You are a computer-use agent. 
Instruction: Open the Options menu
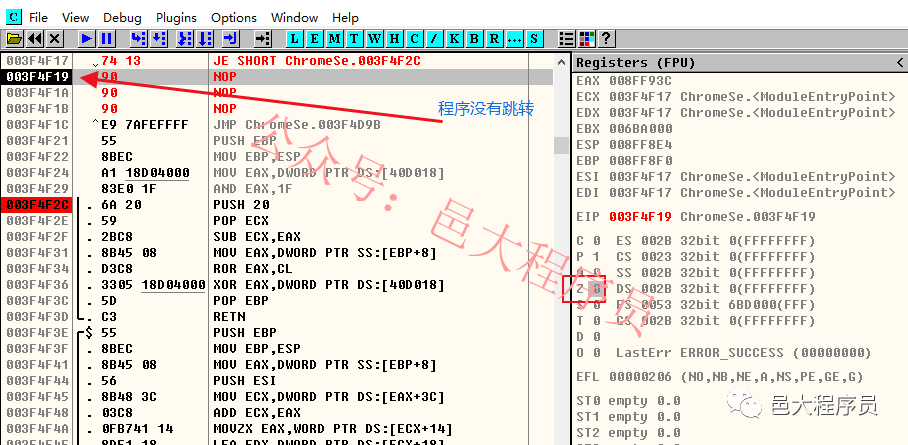pyautogui.click(x=234, y=17)
